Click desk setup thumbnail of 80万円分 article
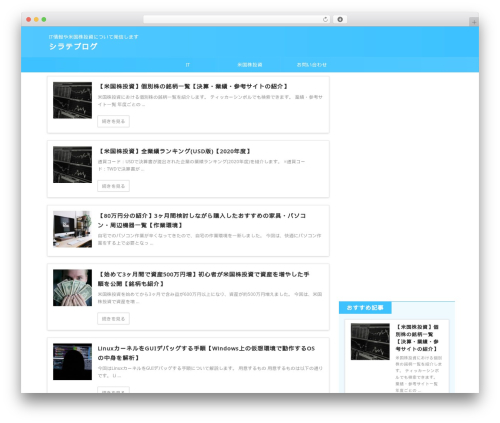Screen dimensions: 500x423 (x=72, y=229)
